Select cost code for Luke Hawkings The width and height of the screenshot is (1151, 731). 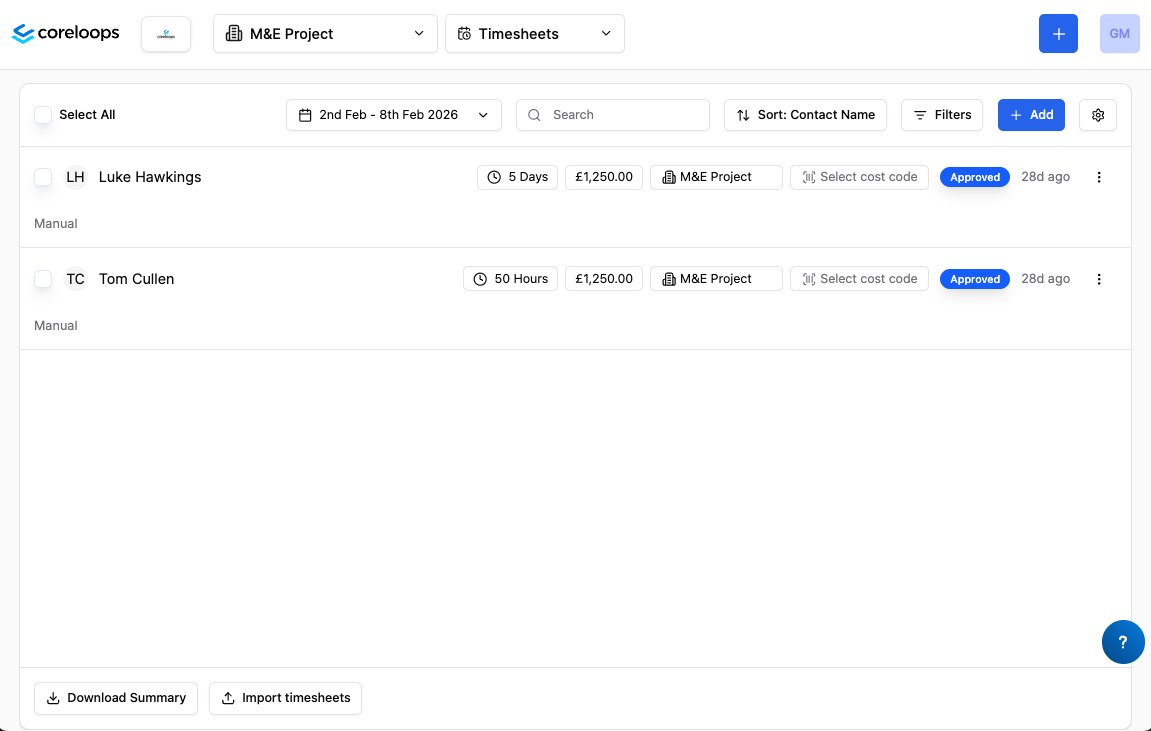pos(860,177)
